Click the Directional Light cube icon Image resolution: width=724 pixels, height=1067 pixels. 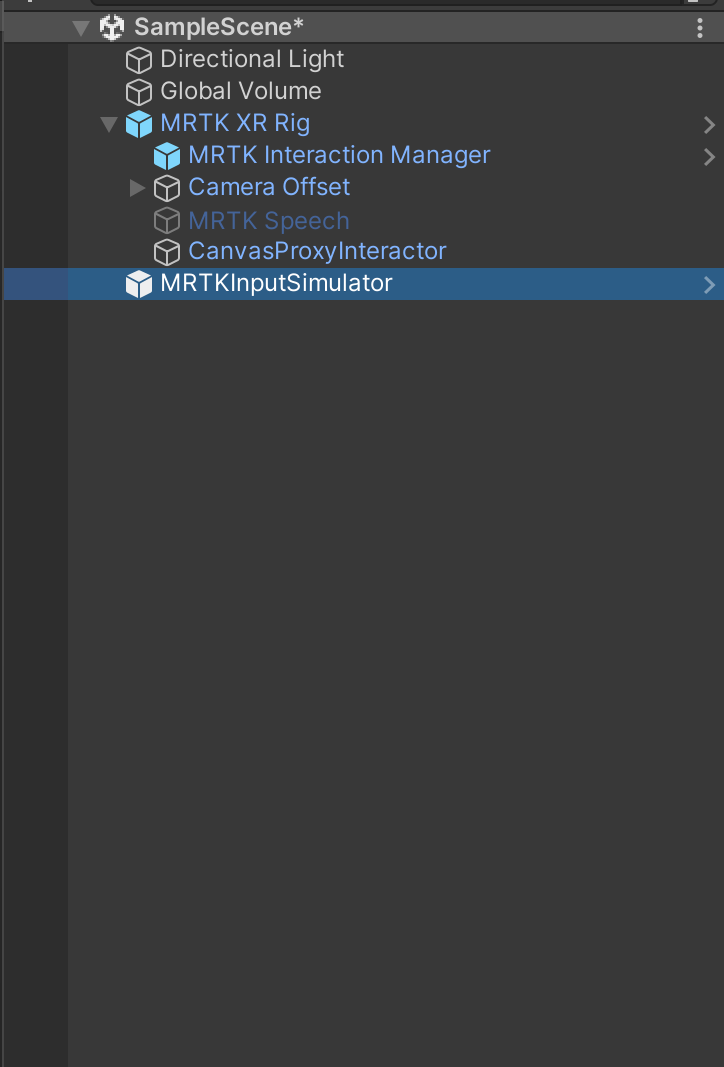coord(138,60)
